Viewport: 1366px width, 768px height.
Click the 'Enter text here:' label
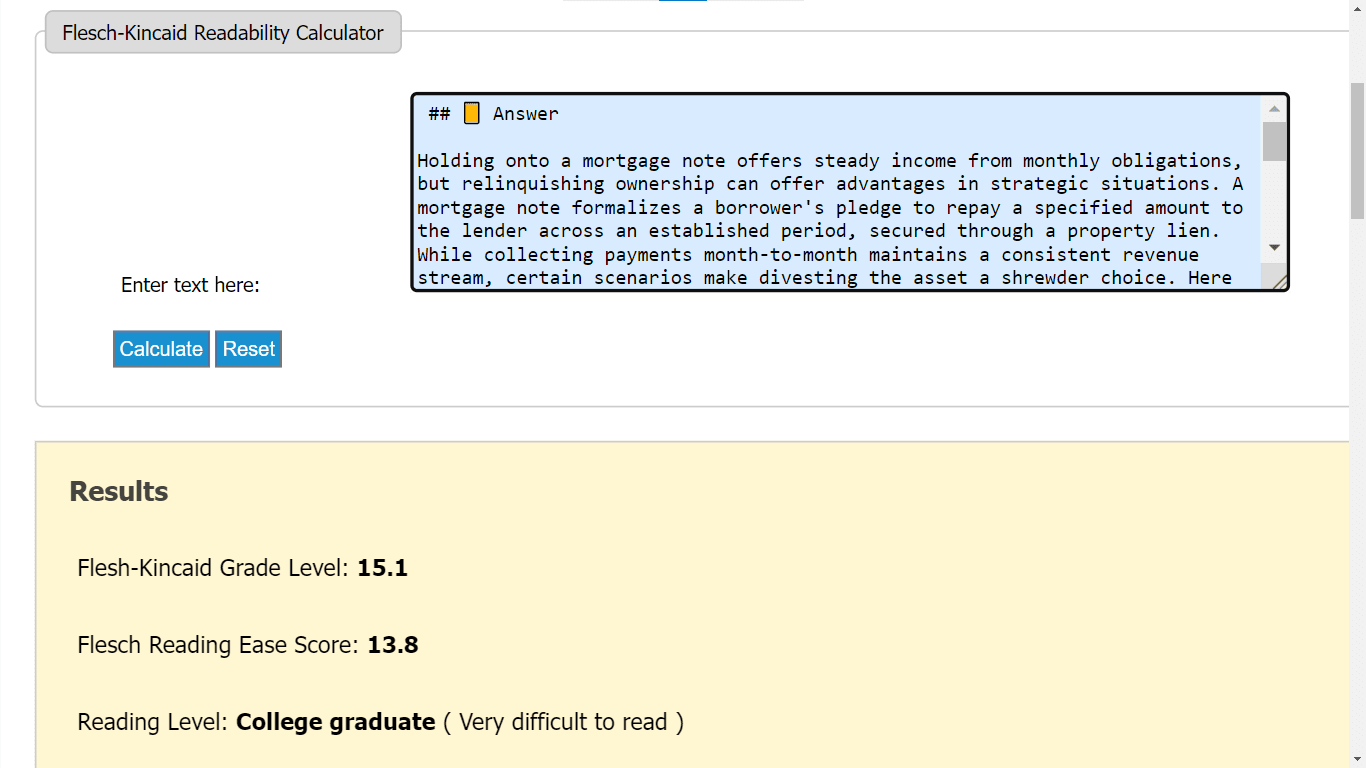[x=190, y=285]
